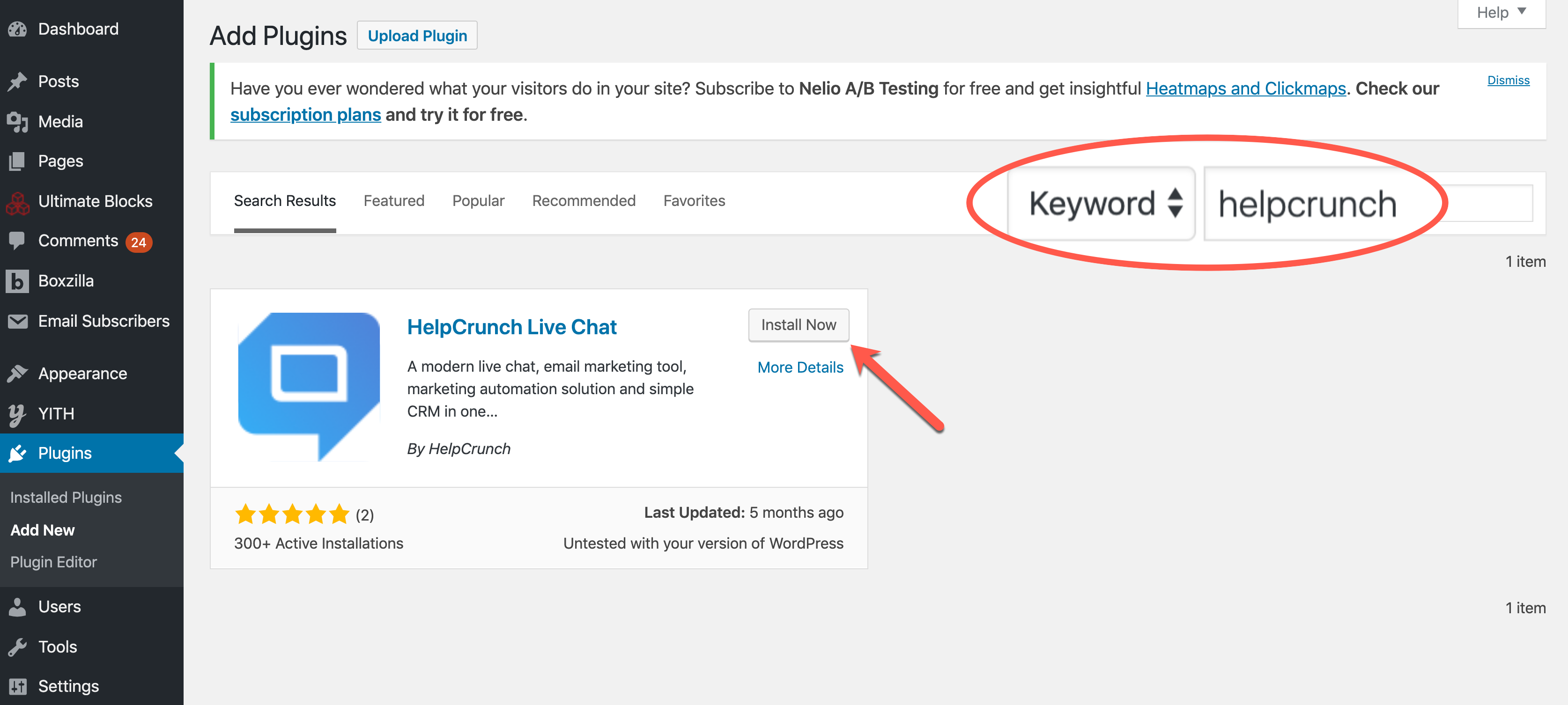Viewport: 1568px width, 705px height.
Task: Follow the subscription plans link
Action: tap(305, 115)
